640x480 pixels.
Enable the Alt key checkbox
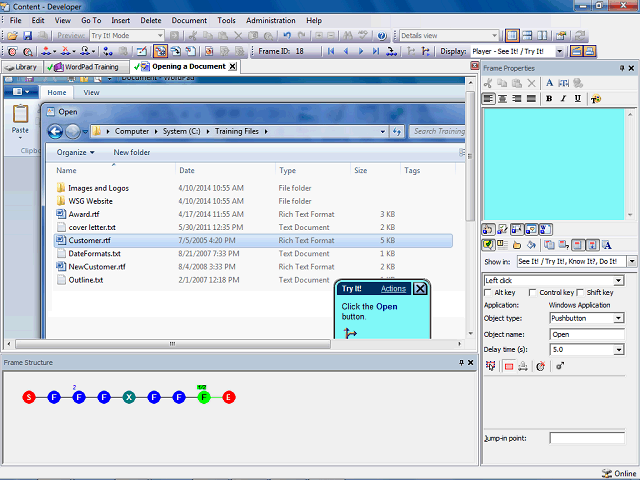pyautogui.click(x=488, y=293)
